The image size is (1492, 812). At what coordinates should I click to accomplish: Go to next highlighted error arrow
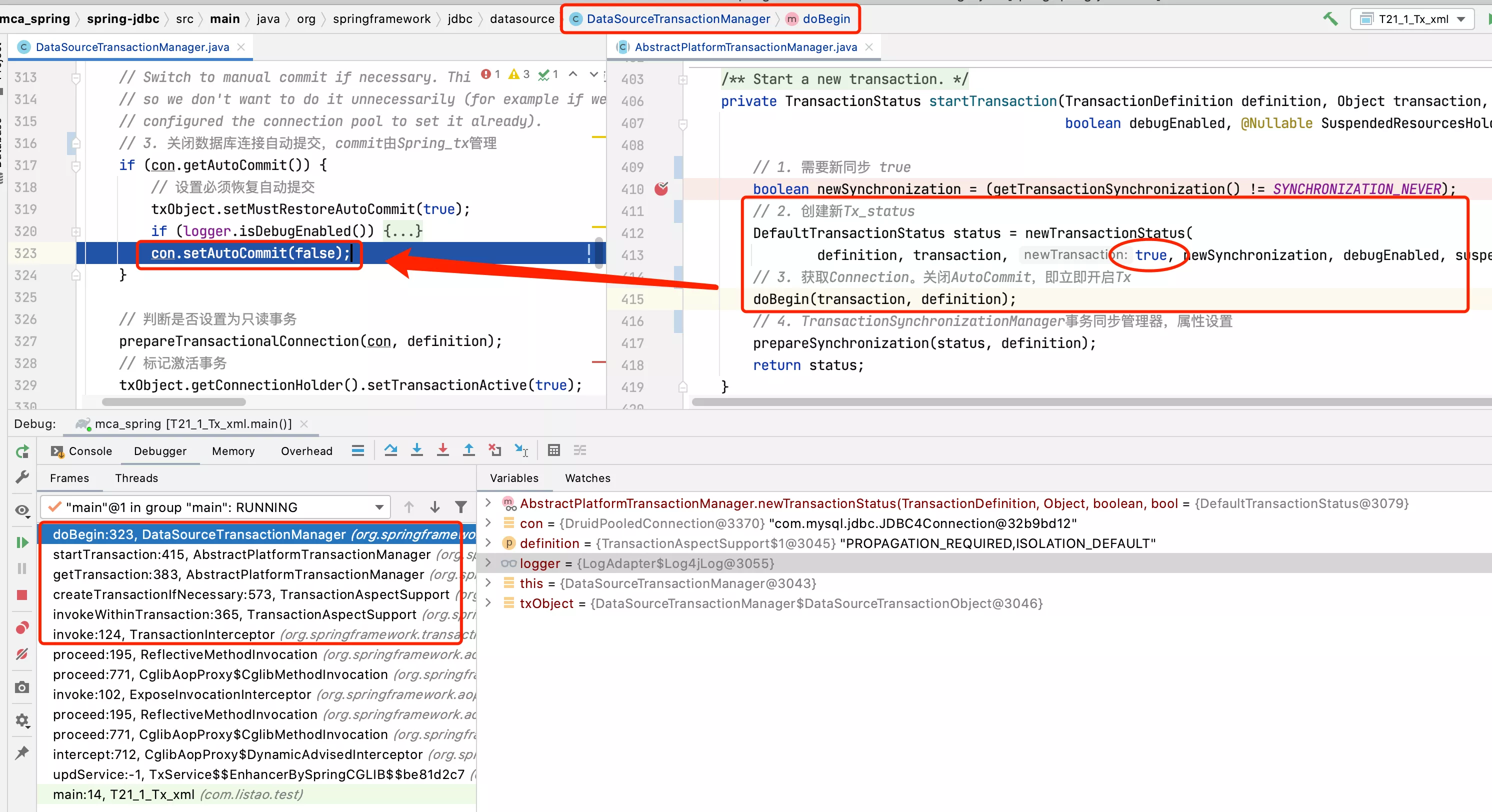593,74
